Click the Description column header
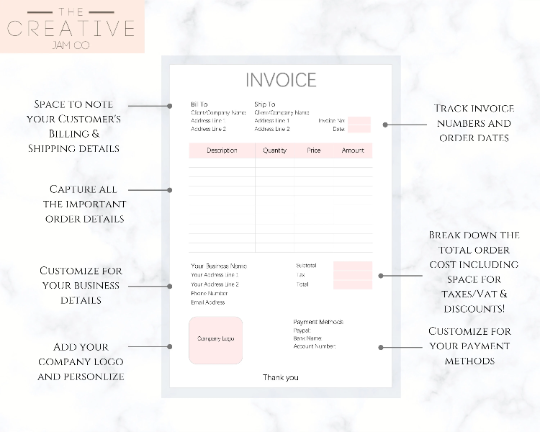Viewport: 540px width, 432px height. [222, 151]
